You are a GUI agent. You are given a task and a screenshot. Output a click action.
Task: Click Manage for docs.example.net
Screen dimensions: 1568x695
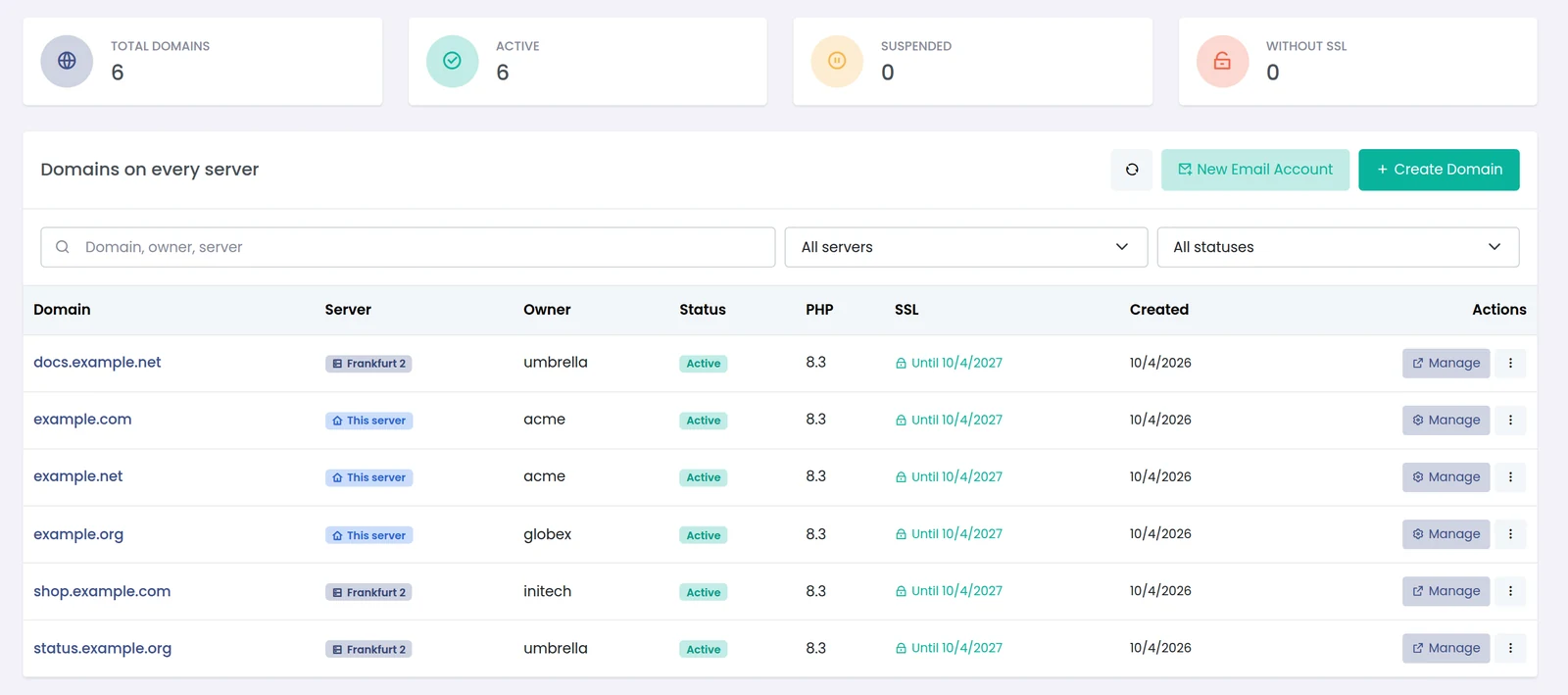coord(1446,363)
